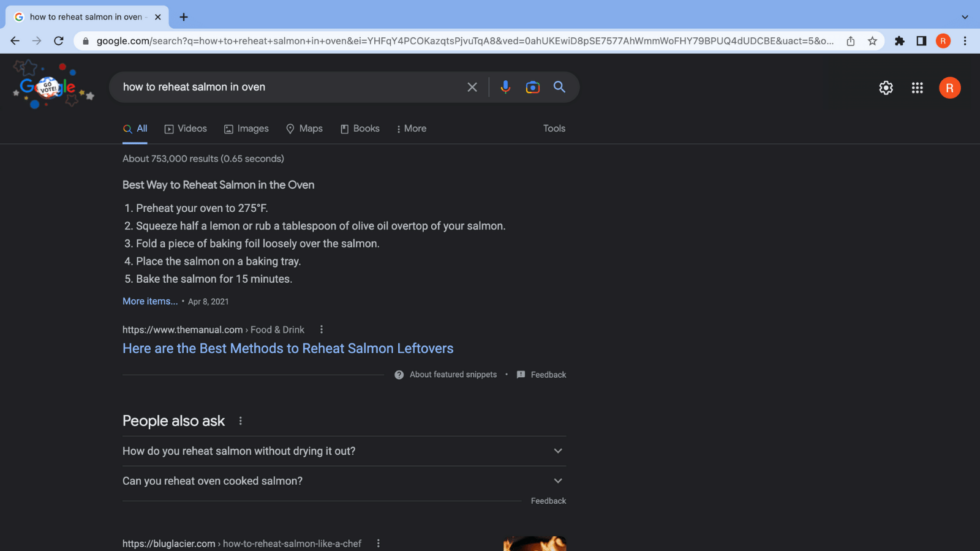Viewport: 980px width, 551px height.
Task: Open 'Here are the Best Methods to Reheat Salmon Leftovers'
Action: (288, 349)
